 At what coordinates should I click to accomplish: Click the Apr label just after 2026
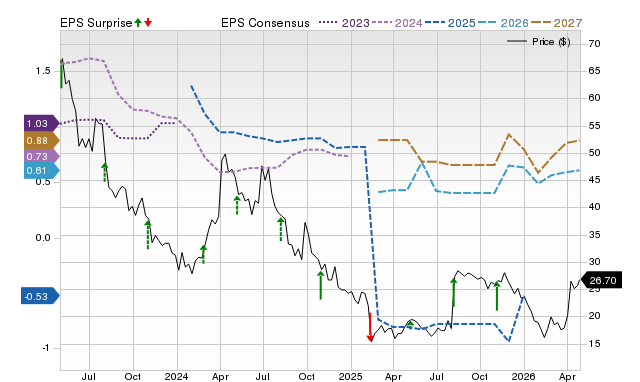567,377
